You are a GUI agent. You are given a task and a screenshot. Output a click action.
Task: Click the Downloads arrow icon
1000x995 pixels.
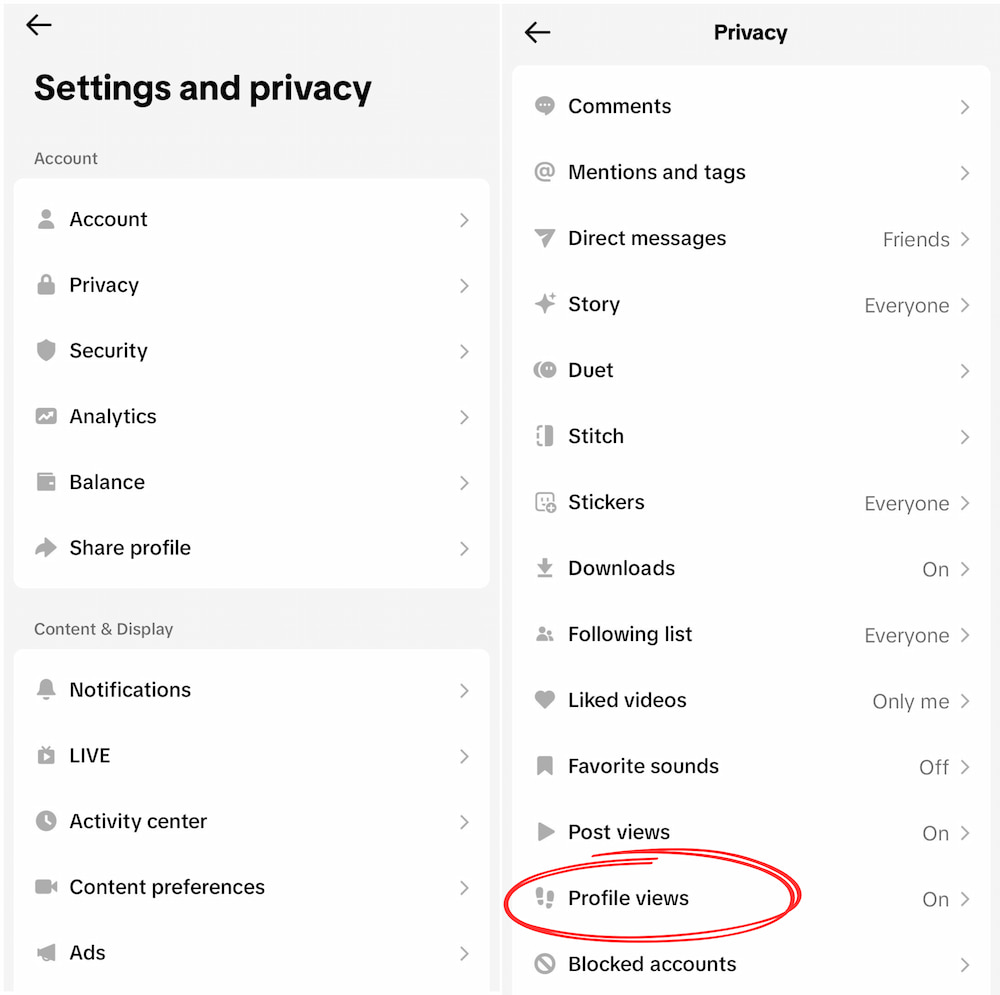click(544, 568)
